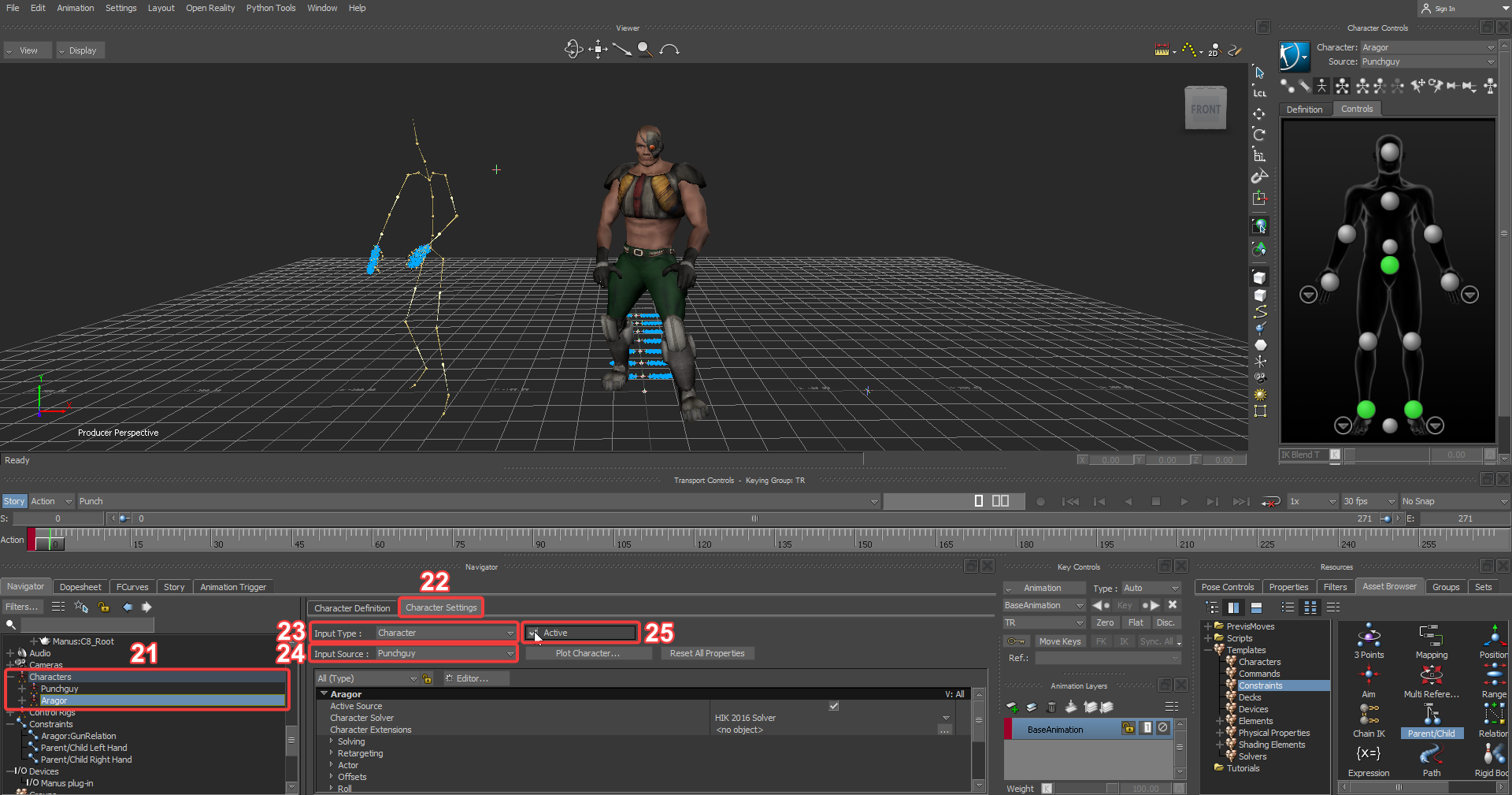Toggle mute on the BaseAnimation layer
1512x795 pixels.
[1162, 728]
